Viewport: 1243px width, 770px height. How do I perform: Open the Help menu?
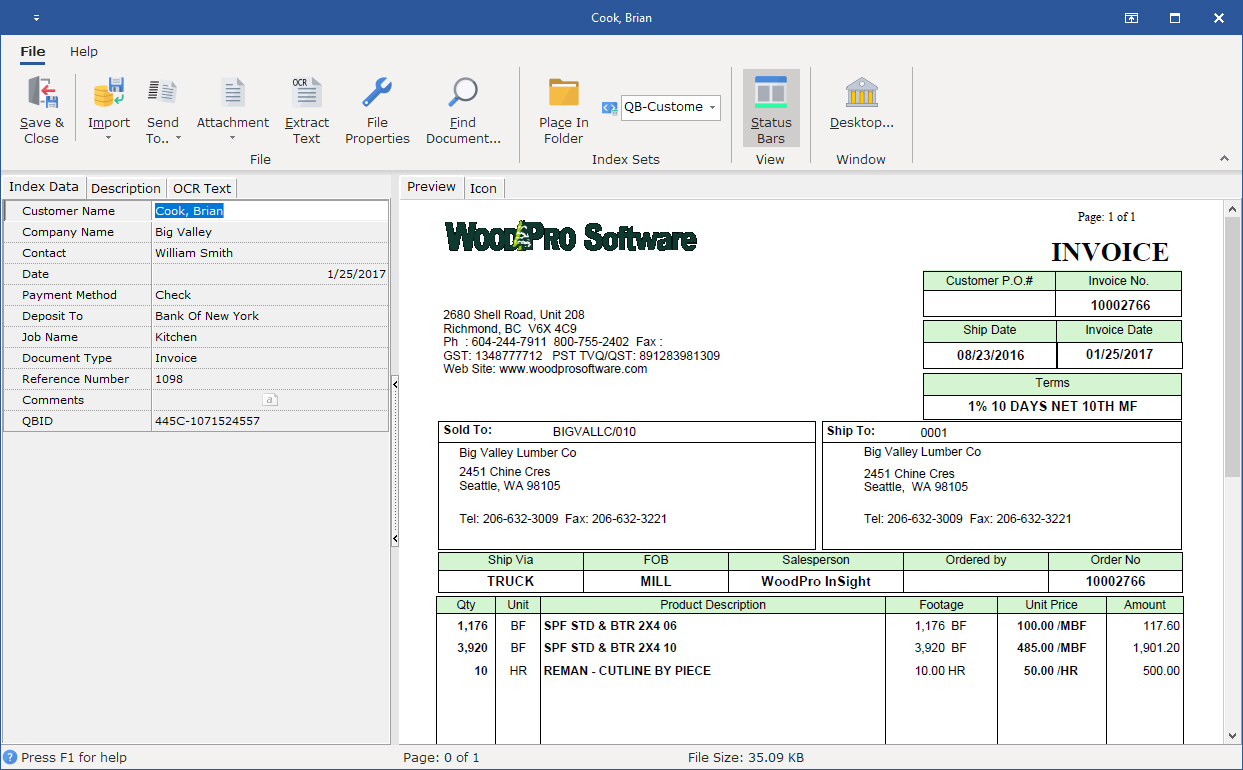tap(84, 51)
